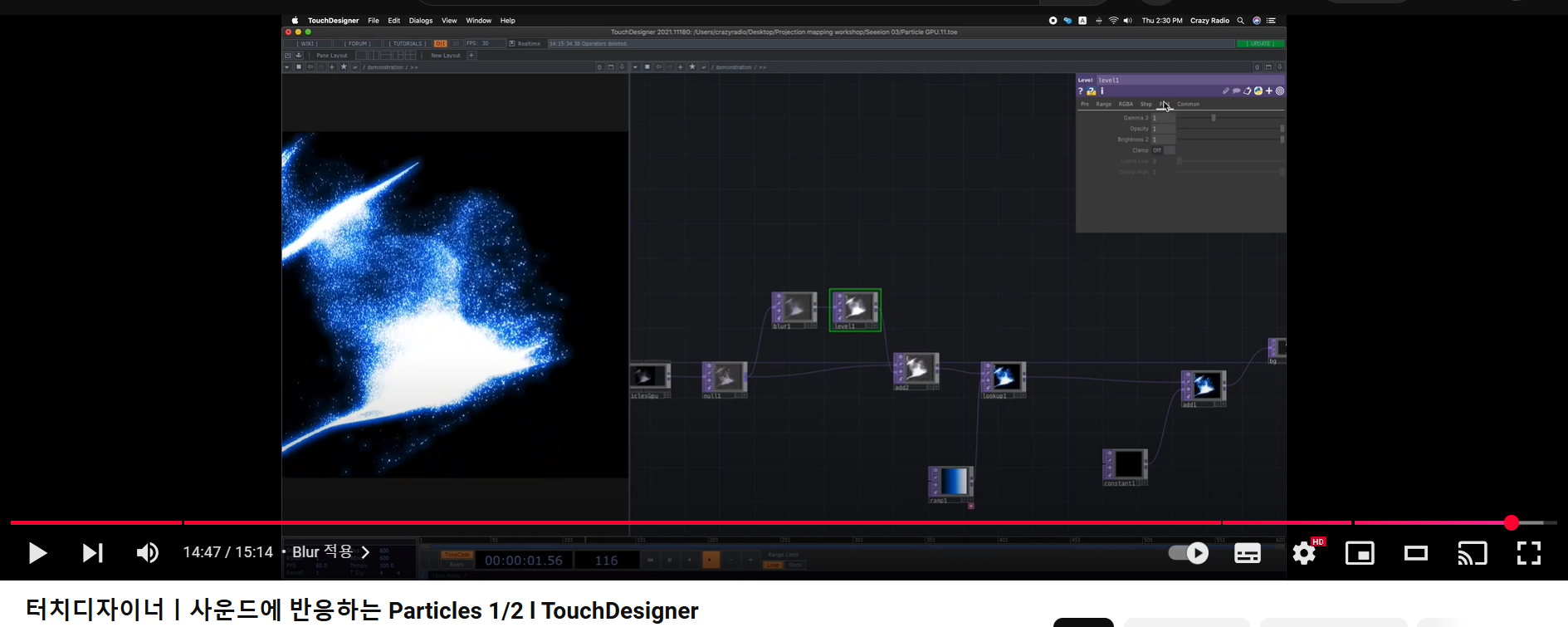
Task: Select the left/right split pane layout
Action: [374, 56]
